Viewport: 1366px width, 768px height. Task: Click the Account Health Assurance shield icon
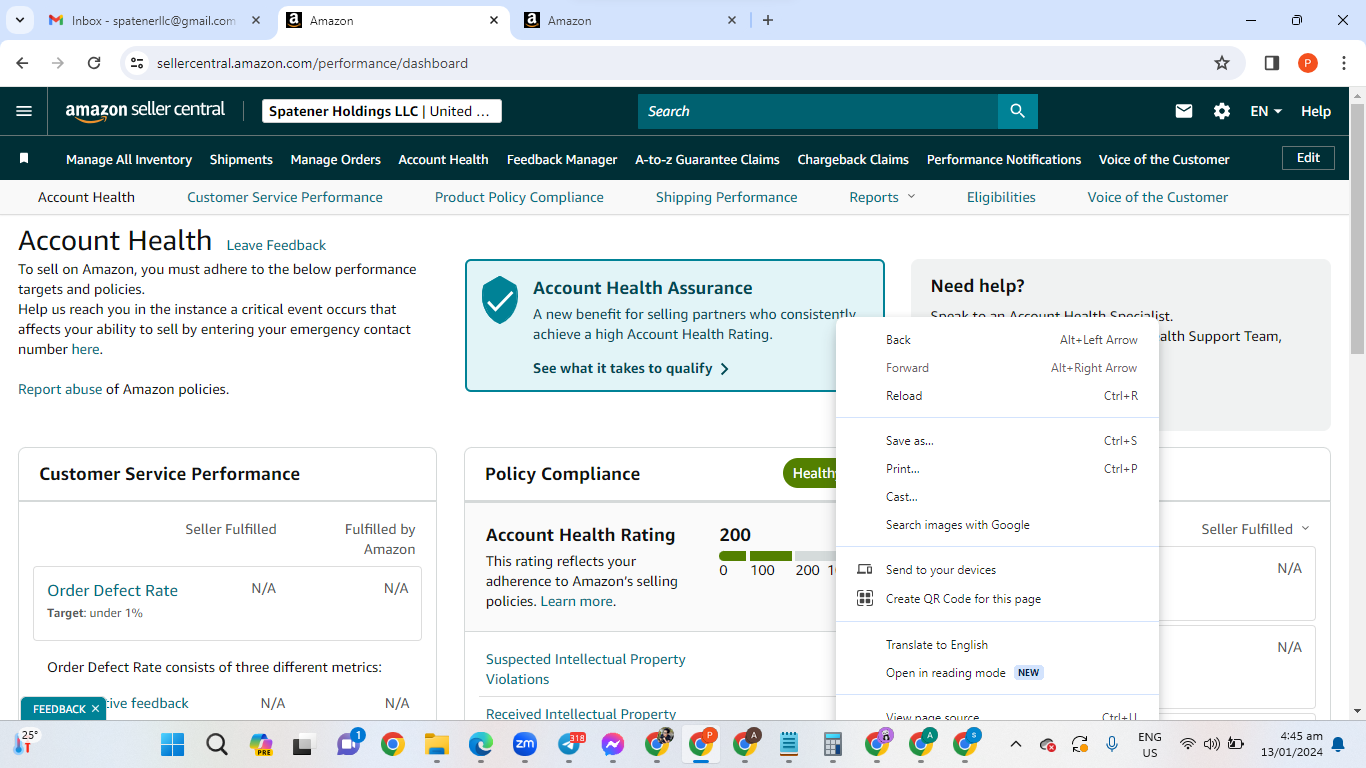click(500, 300)
